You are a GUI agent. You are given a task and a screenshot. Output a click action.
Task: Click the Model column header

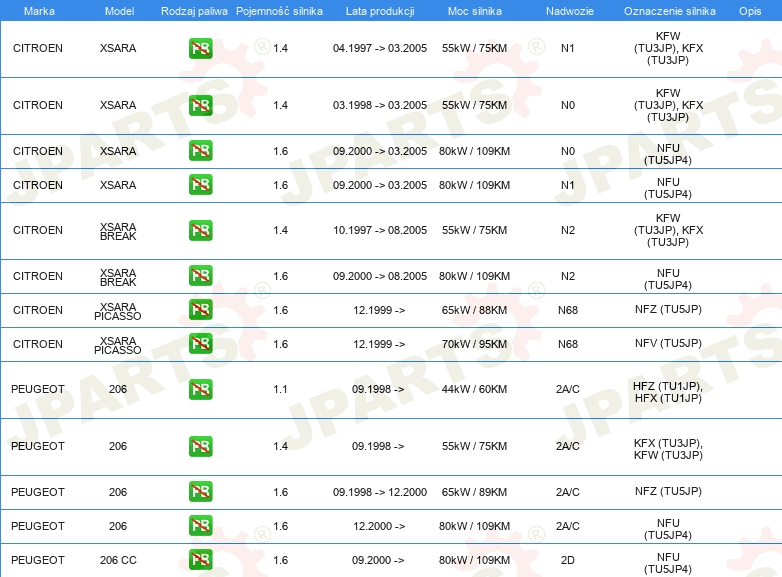pyautogui.click(x=119, y=11)
